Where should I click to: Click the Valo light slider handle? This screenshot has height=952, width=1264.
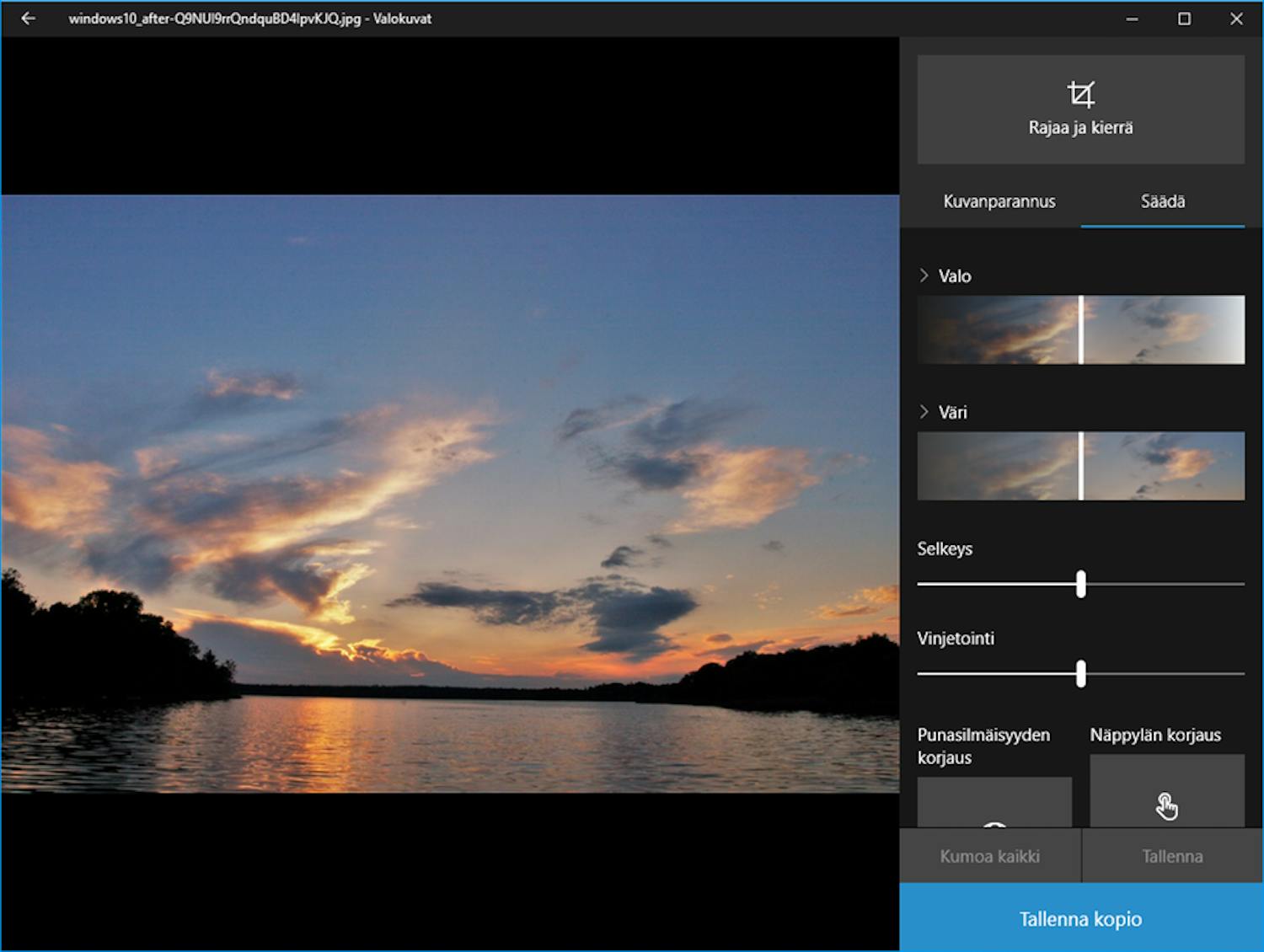pos(1081,329)
